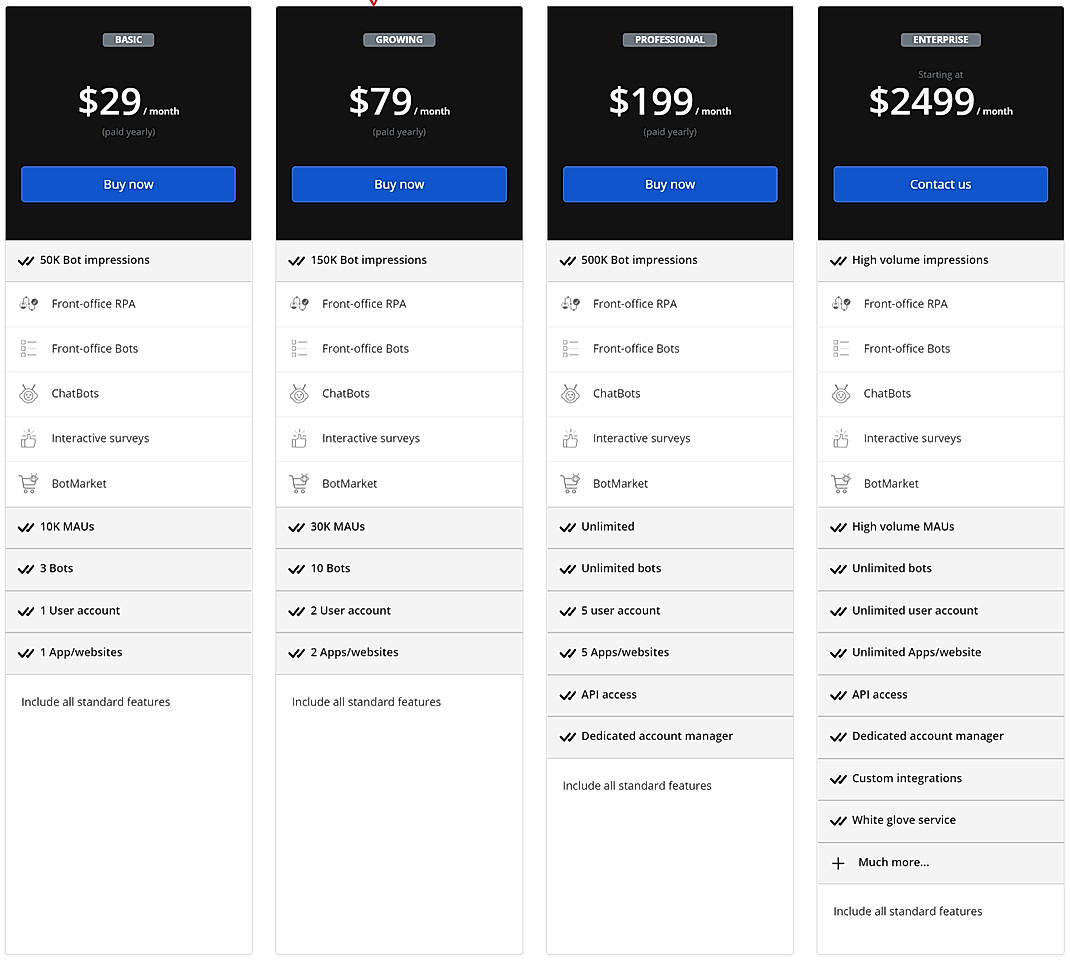Select the ENTERPRISE plan badge
Screen dimensions: 1070x969
click(x=940, y=39)
